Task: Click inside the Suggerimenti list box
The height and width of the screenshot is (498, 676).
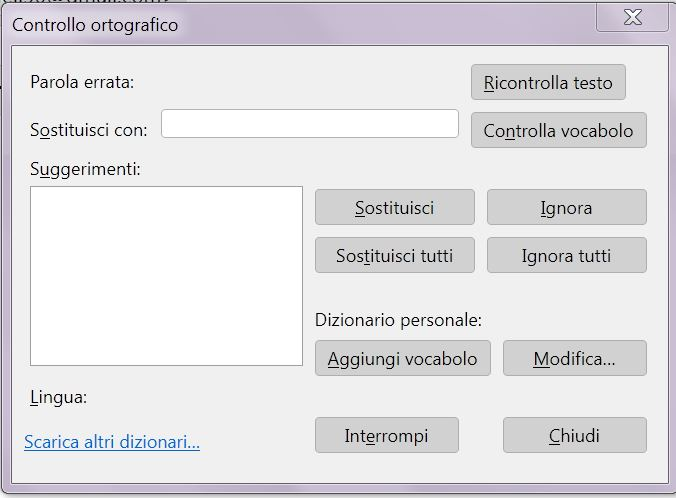Action: (x=166, y=275)
